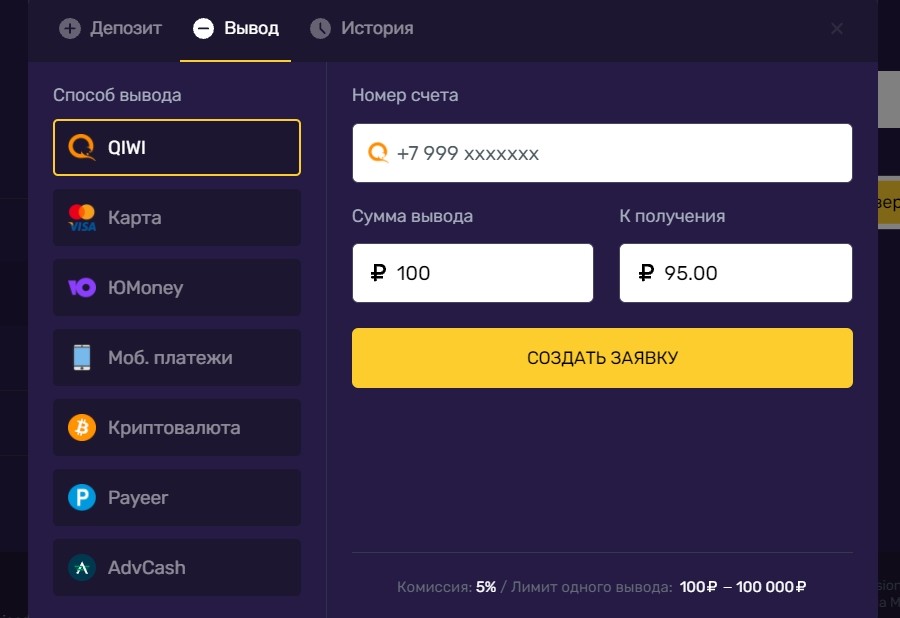Select QIWI as withdrawal method
The width and height of the screenshot is (900, 618).
177,148
